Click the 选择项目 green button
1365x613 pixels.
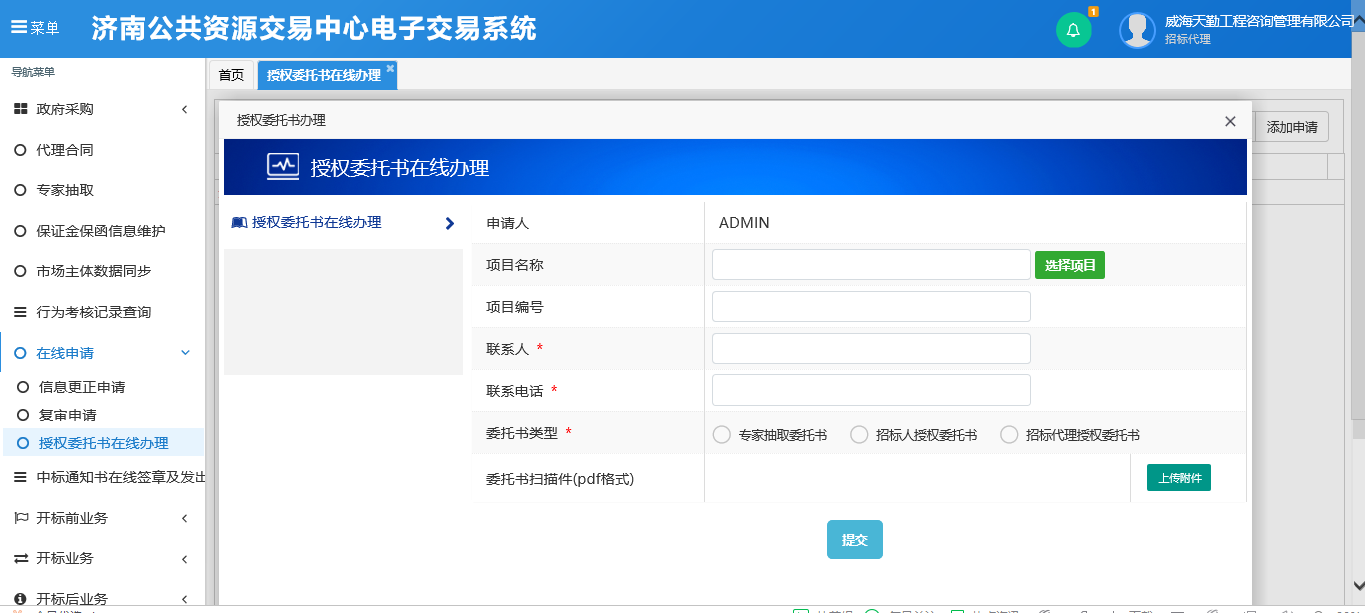coord(1069,264)
